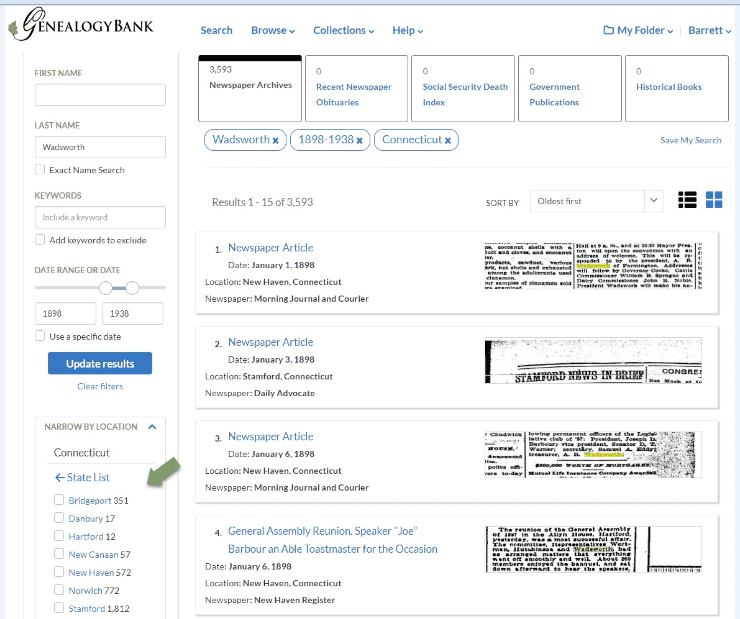Select the Danbury 17 checkbox
The height and width of the screenshot is (619, 740).
tap(59, 518)
